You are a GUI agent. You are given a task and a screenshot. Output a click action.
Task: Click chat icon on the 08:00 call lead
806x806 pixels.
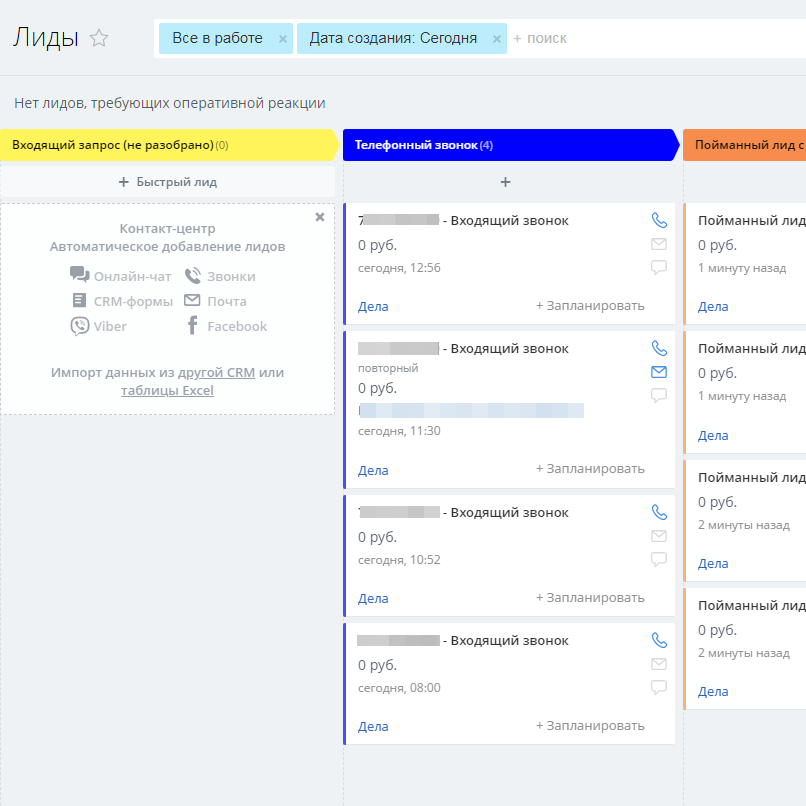click(659, 687)
